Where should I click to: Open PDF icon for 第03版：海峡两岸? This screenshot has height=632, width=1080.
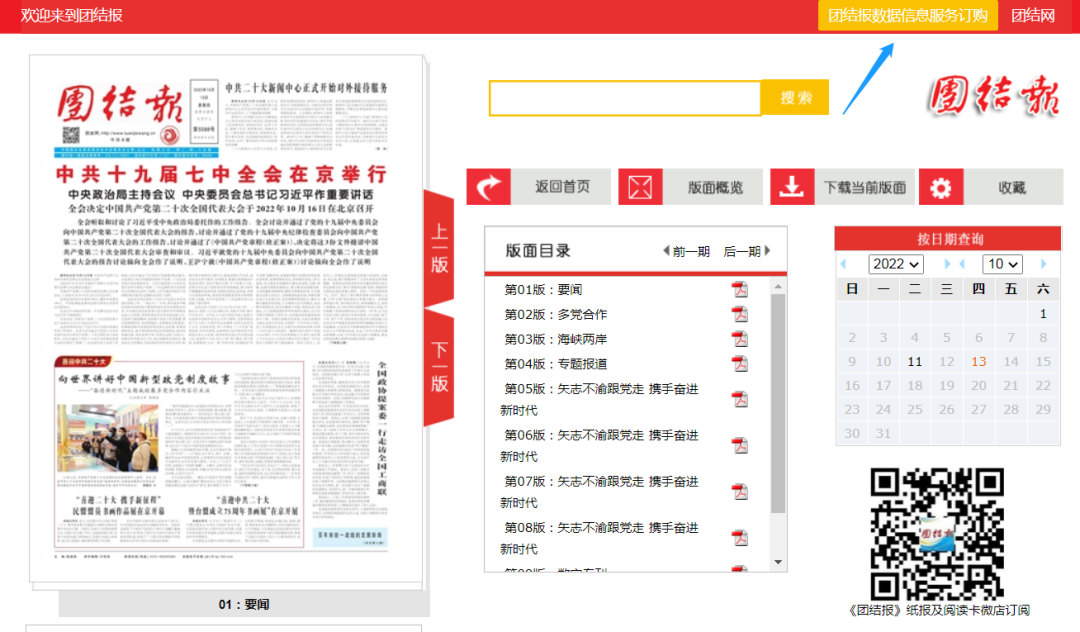[x=740, y=339]
